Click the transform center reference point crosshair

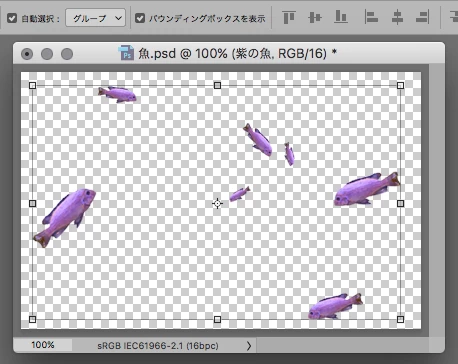click(217, 203)
